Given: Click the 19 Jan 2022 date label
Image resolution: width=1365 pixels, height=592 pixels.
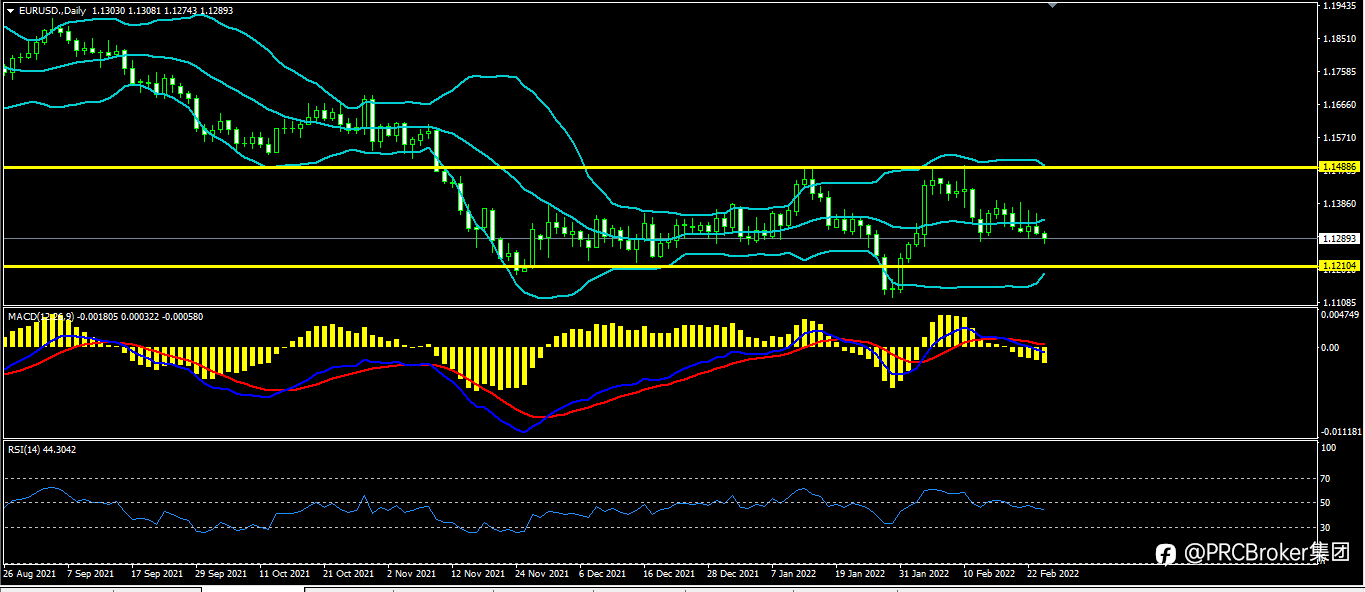Looking at the screenshot, I should point(861,575).
